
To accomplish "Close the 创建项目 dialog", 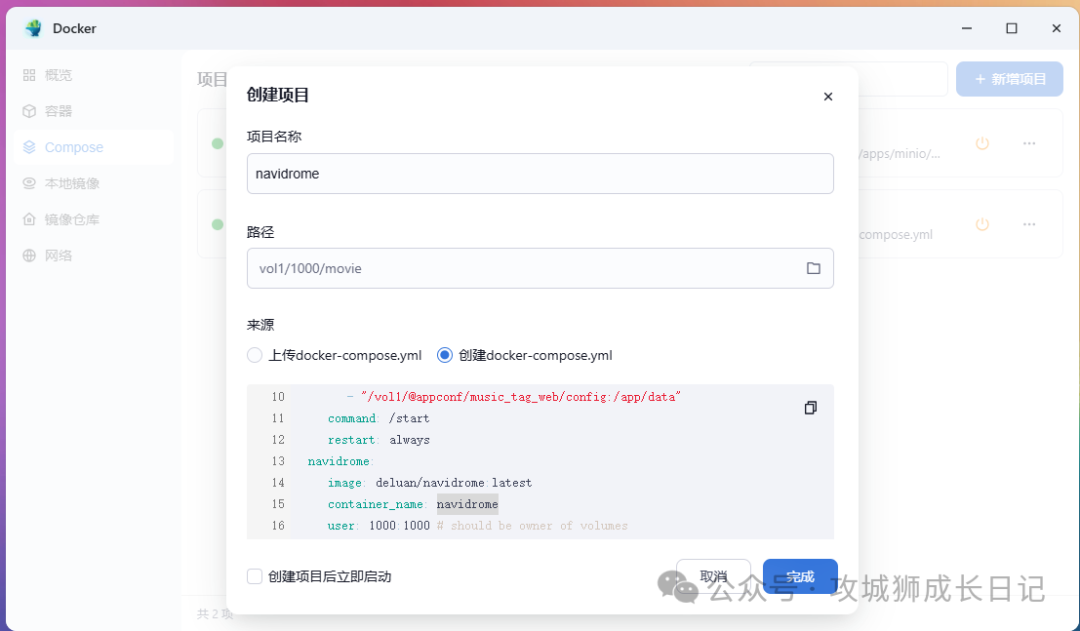I will (x=828, y=96).
